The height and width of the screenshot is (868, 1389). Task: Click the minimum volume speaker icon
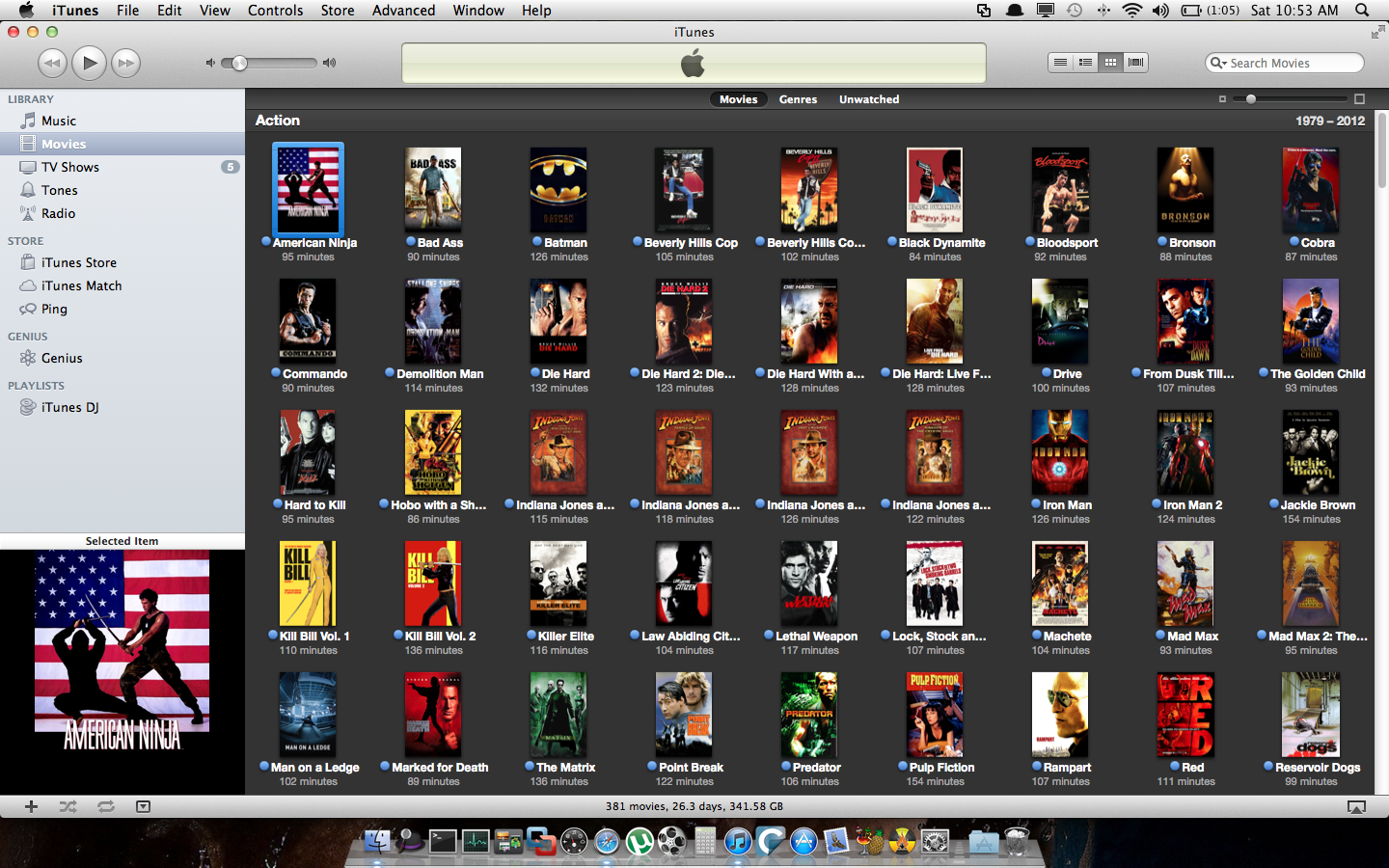[x=210, y=64]
